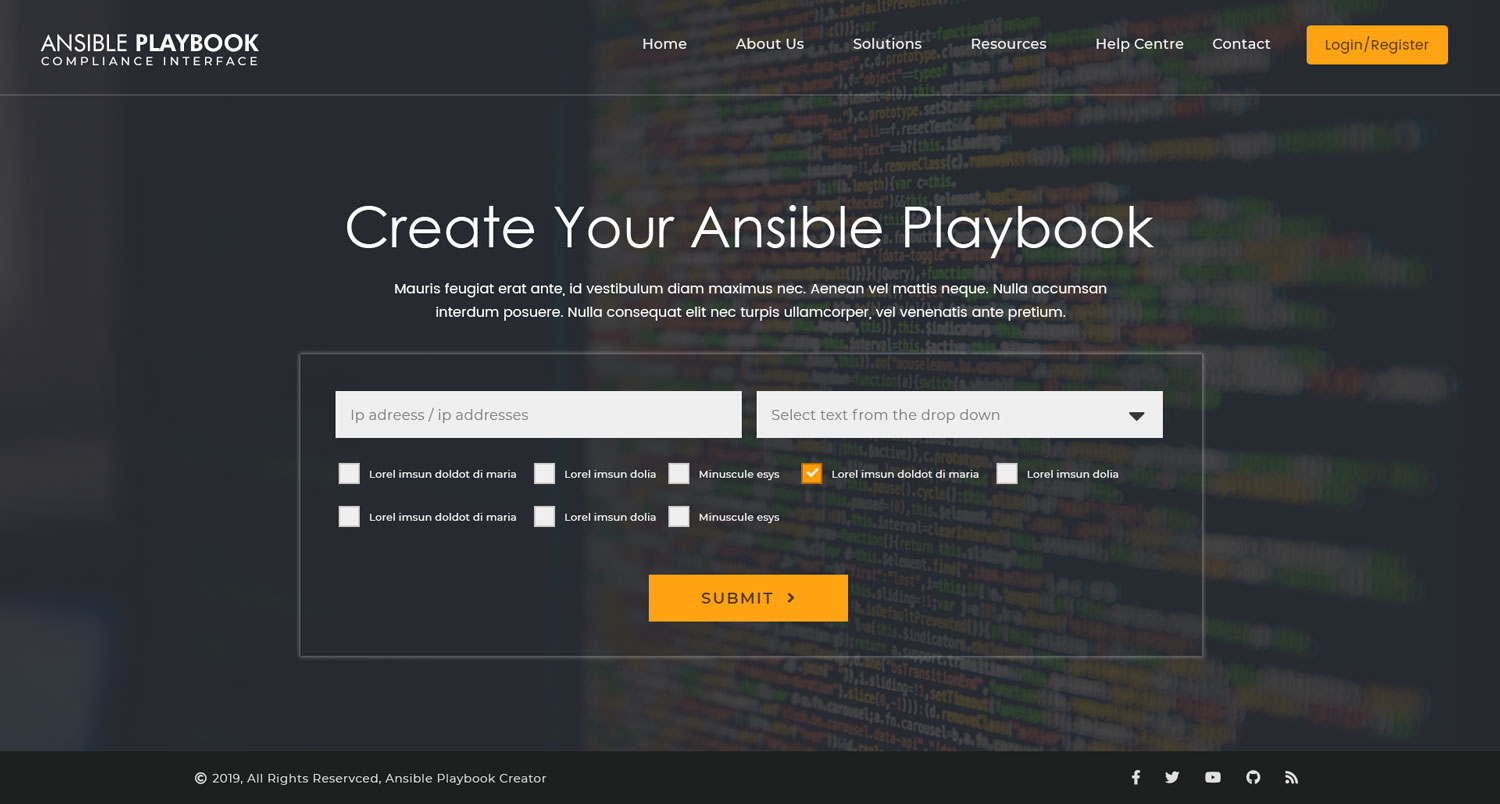1500x804 pixels.
Task: Click 'Create Your Ansible Playbook' heading
Action: [749, 227]
